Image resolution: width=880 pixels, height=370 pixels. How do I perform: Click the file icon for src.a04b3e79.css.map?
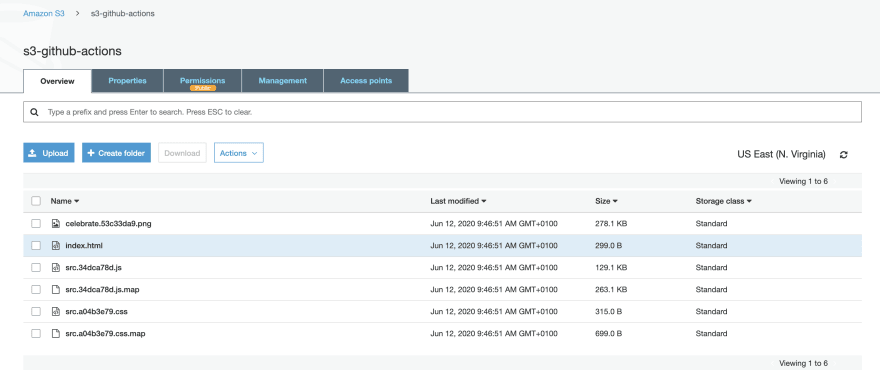click(x=56, y=334)
